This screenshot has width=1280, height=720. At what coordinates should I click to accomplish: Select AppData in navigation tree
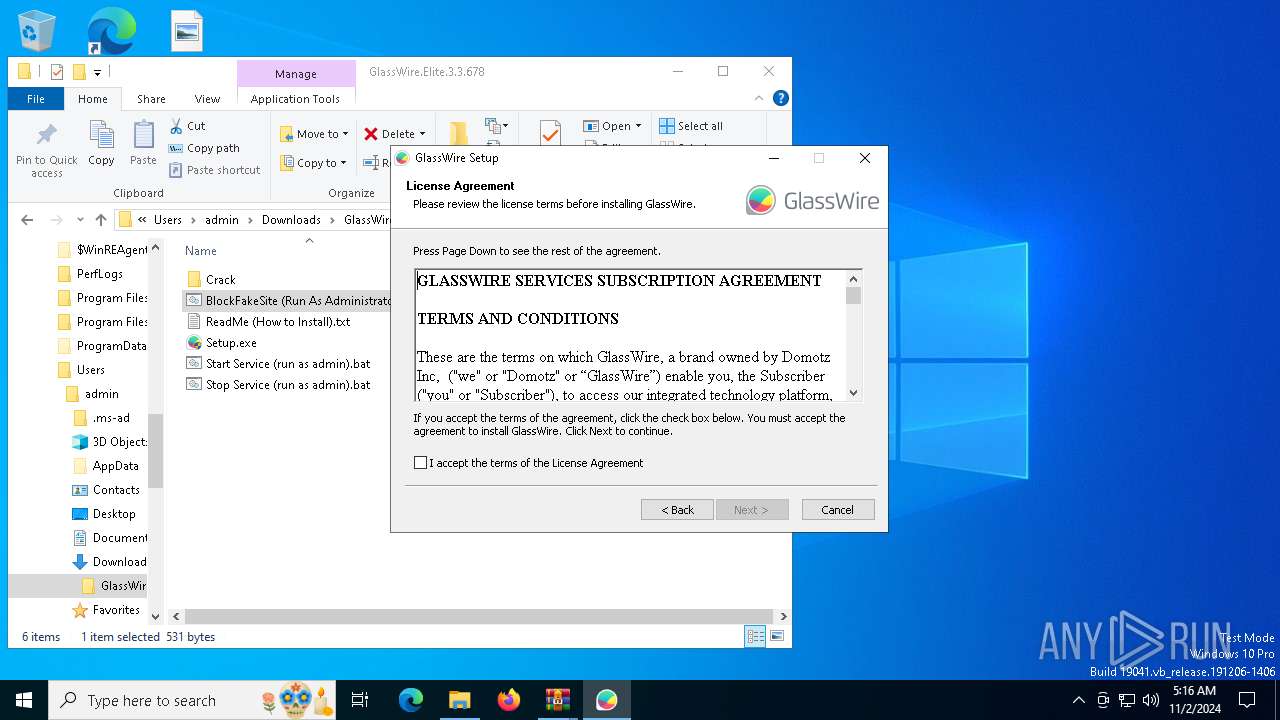(115, 466)
